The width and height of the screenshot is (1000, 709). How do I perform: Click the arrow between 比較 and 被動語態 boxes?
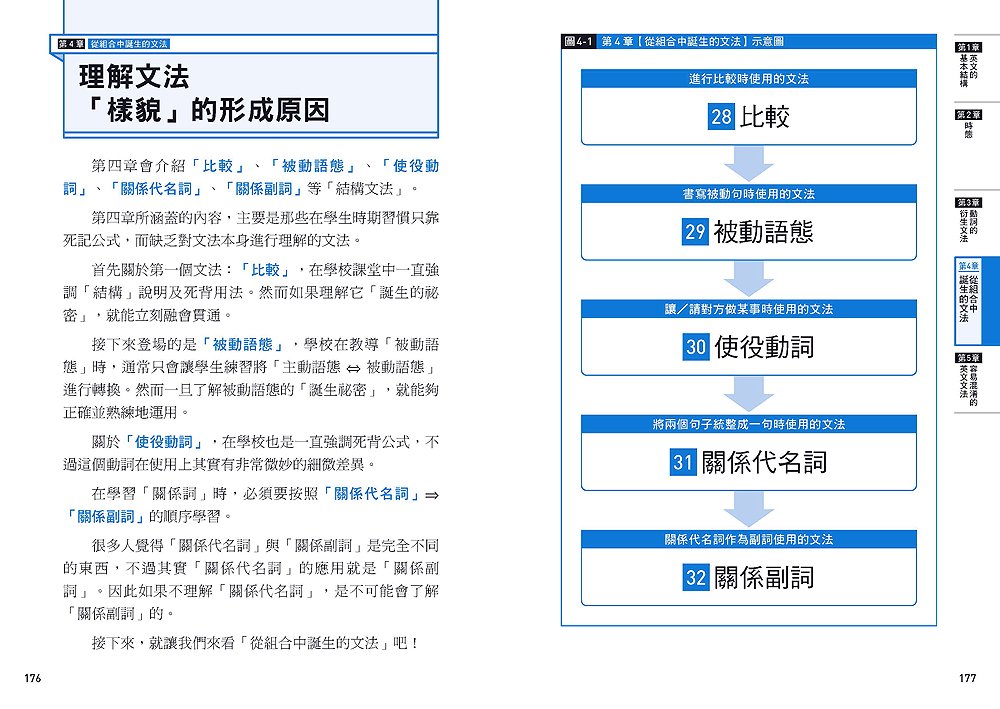749,164
